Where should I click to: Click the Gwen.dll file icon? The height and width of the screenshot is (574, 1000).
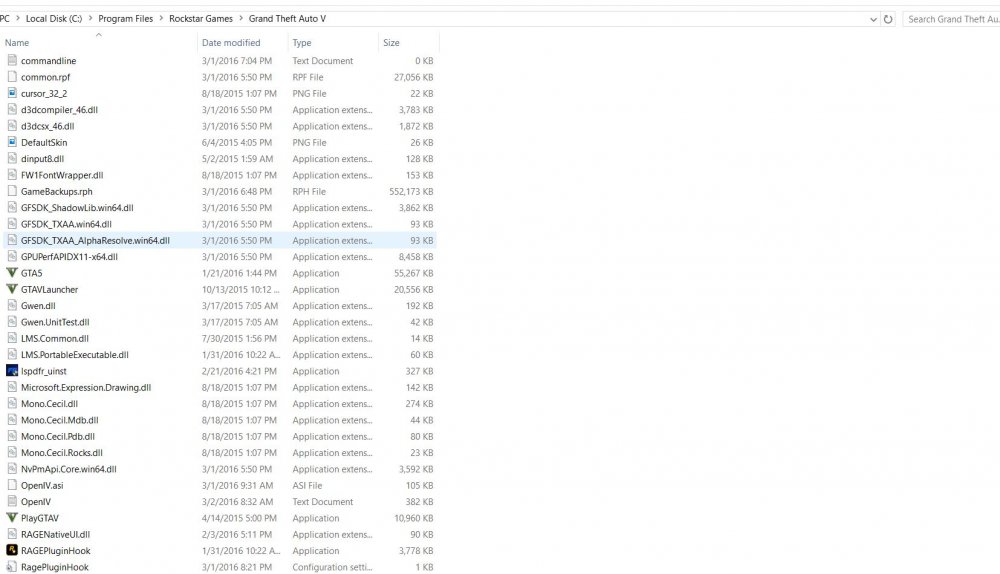[x=11, y=305]
